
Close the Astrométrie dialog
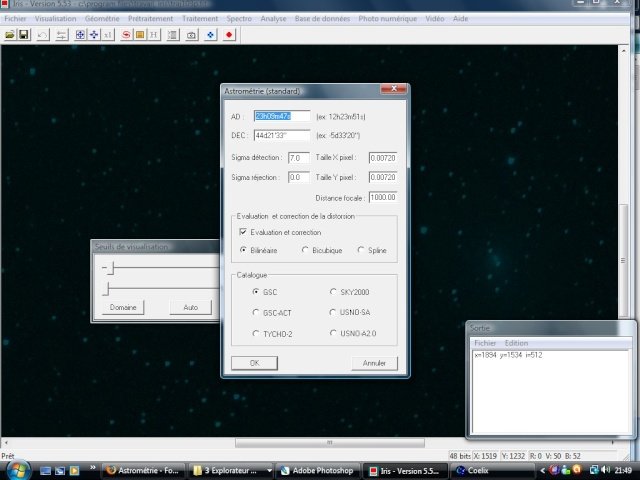pos(393,89)
